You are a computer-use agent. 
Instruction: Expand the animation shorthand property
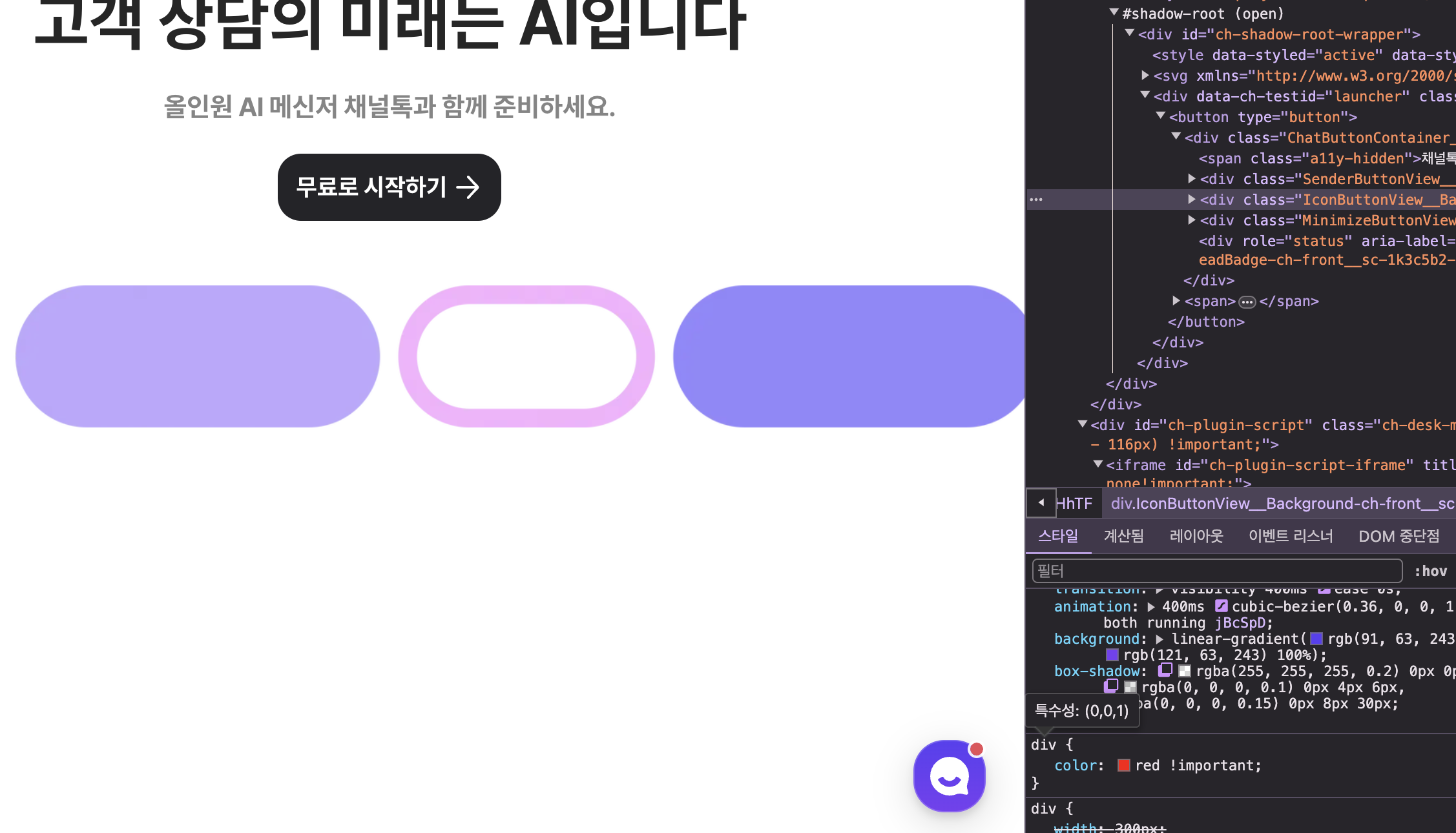[x=1151, y=606]
